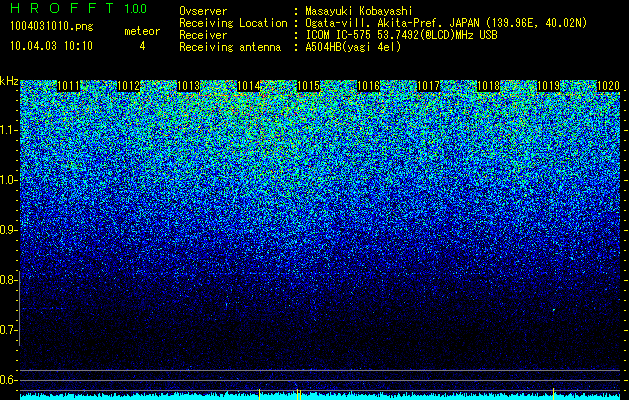629x400 pixels.
Task: Click the filename 1004031010.png
Action: (x=52, y=26)
